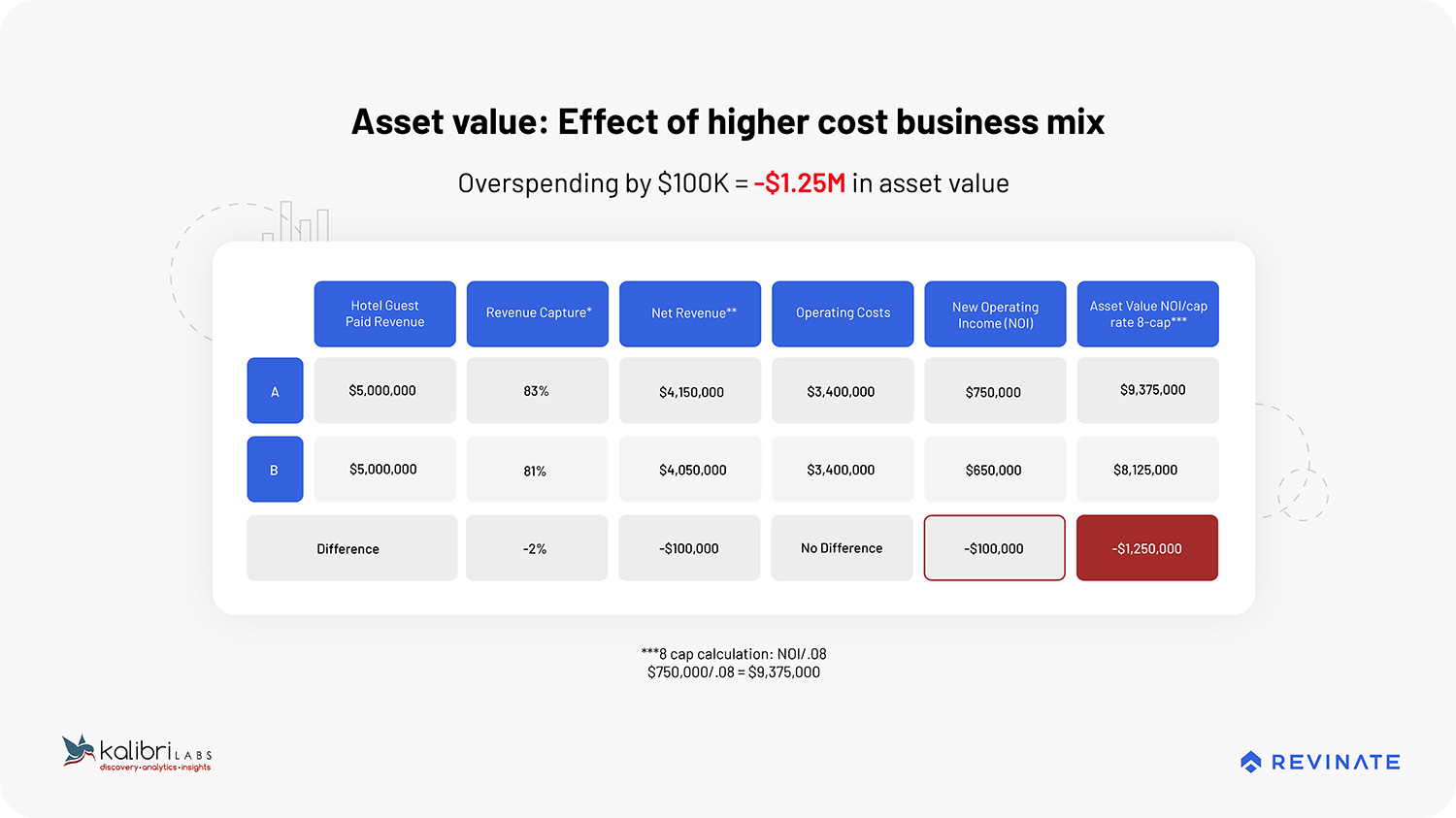Select the 83% revenue capture cell
This screenshot has height=818, width=1456.
pos(537,391)
